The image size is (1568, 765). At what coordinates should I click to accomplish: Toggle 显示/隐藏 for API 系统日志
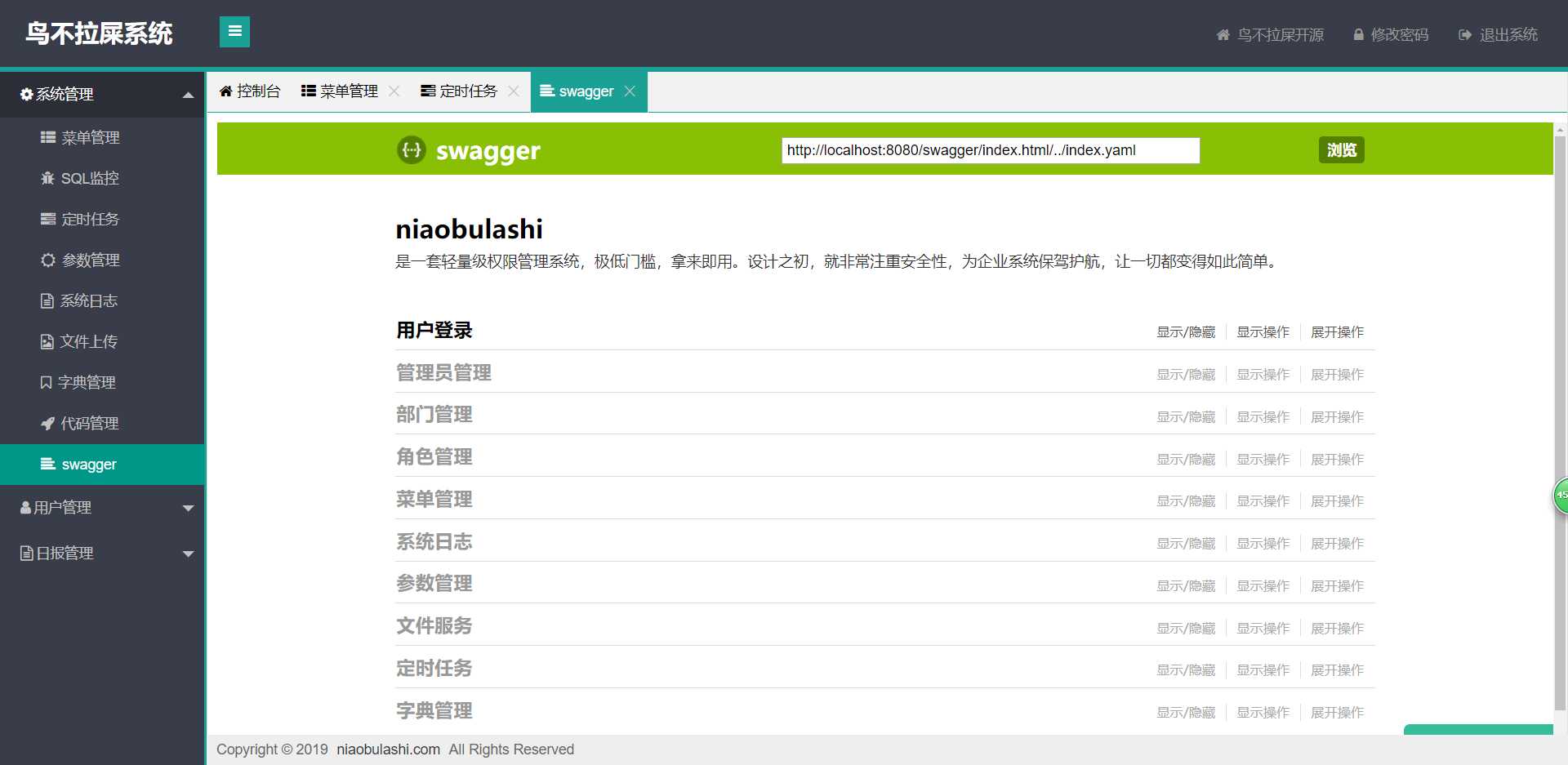[1186, 544]
